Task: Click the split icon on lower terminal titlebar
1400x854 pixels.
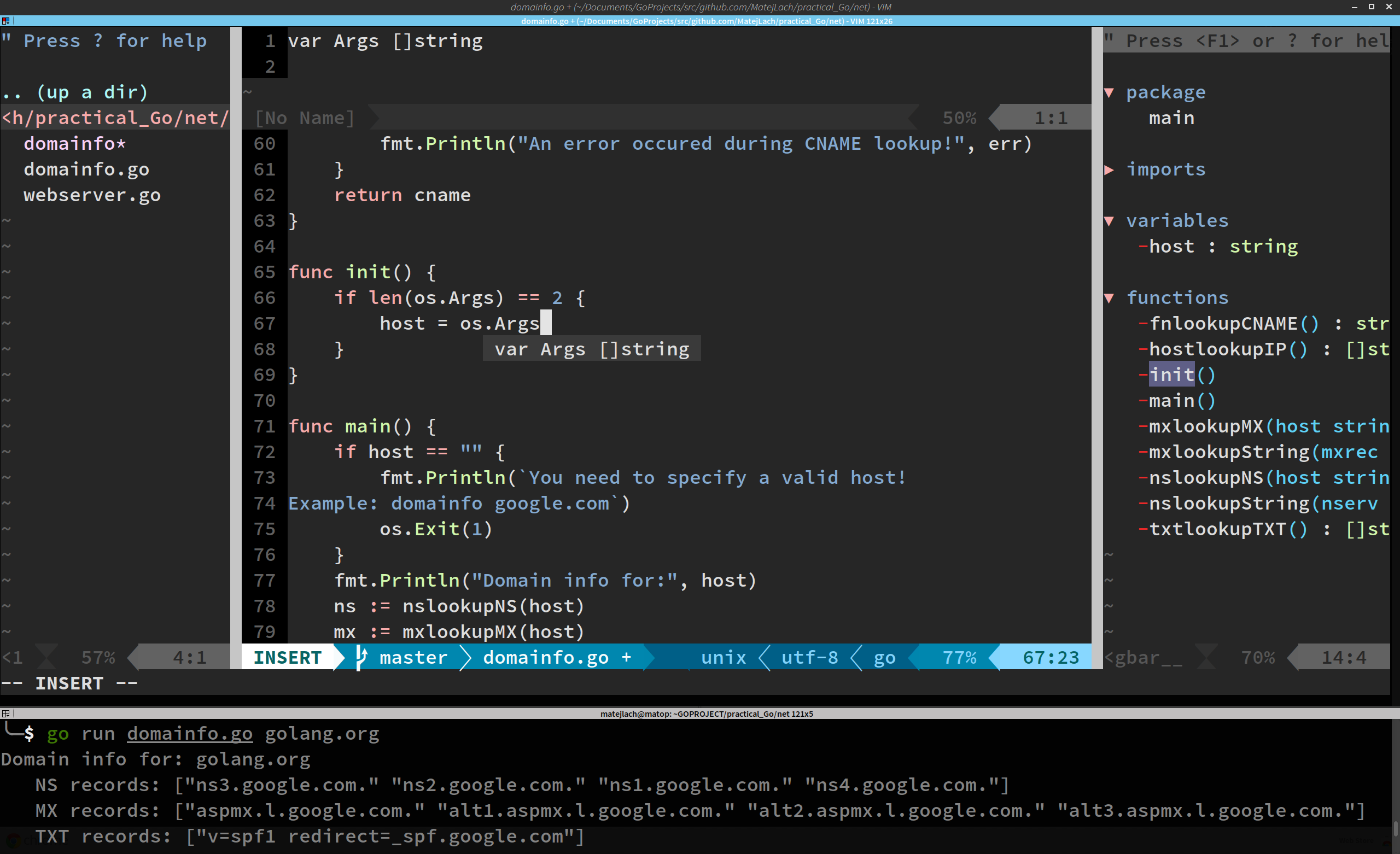Action: click(x=5, y=713)
